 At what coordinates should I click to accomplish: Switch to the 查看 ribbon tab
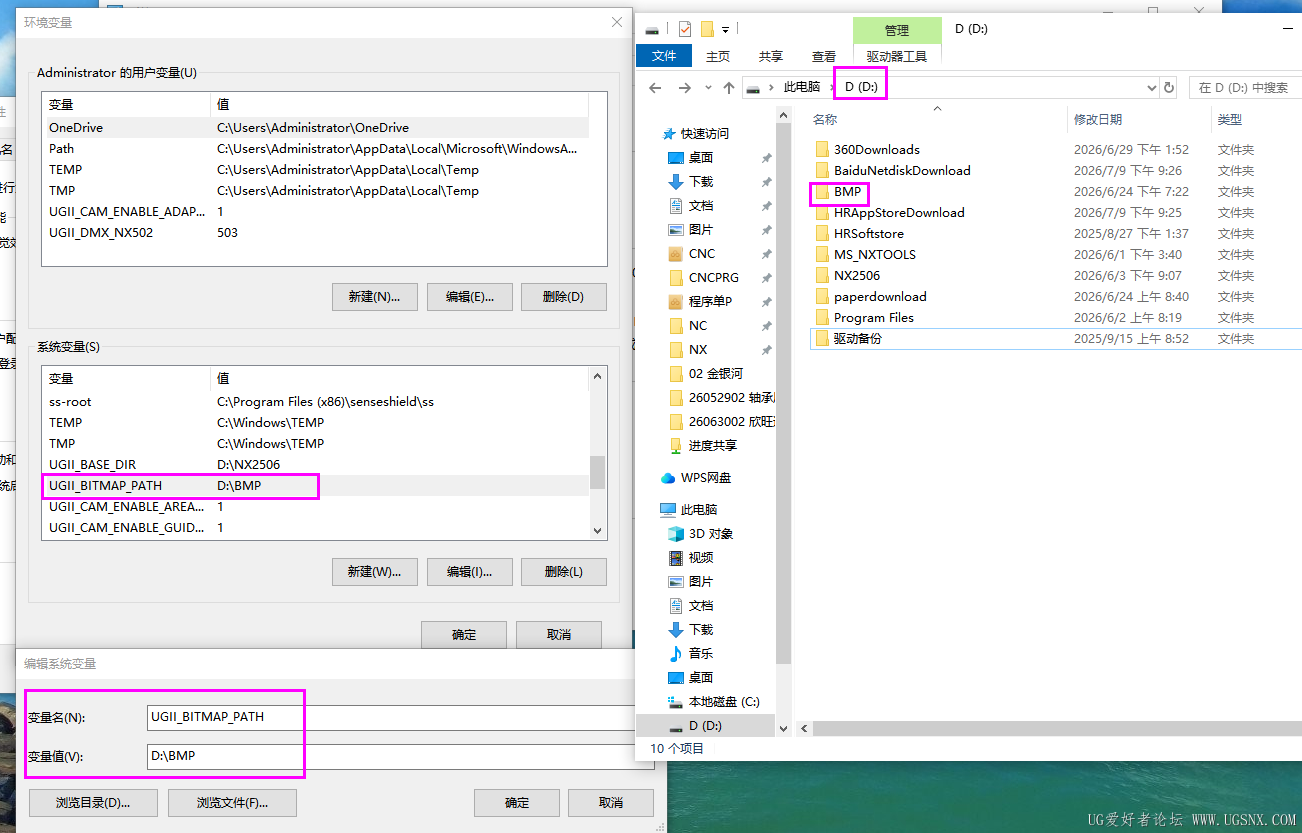824,56
